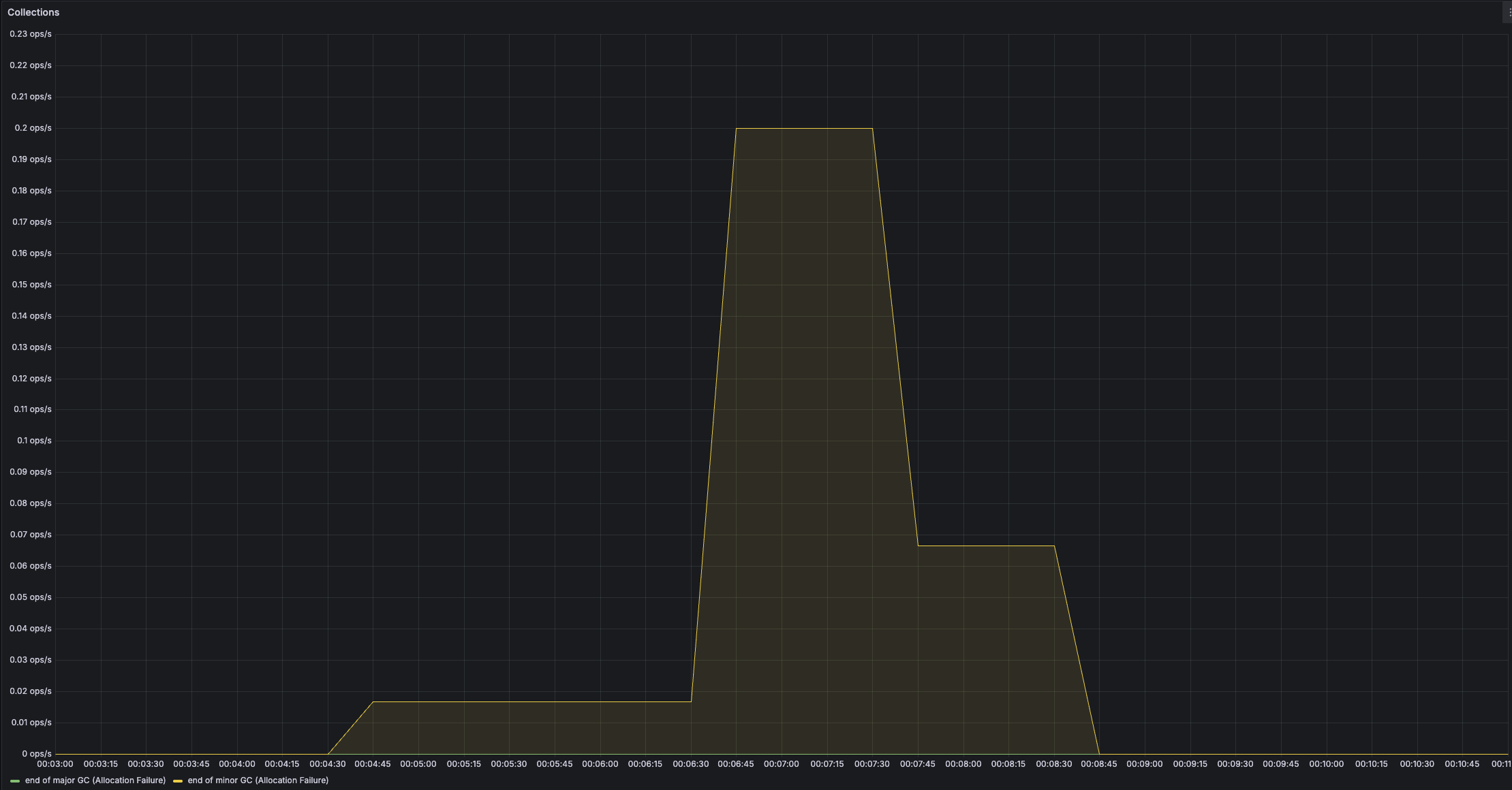Click the 0 ops/s y-axis label
This screenshot has height=790, width=1512.
(37, 754)
